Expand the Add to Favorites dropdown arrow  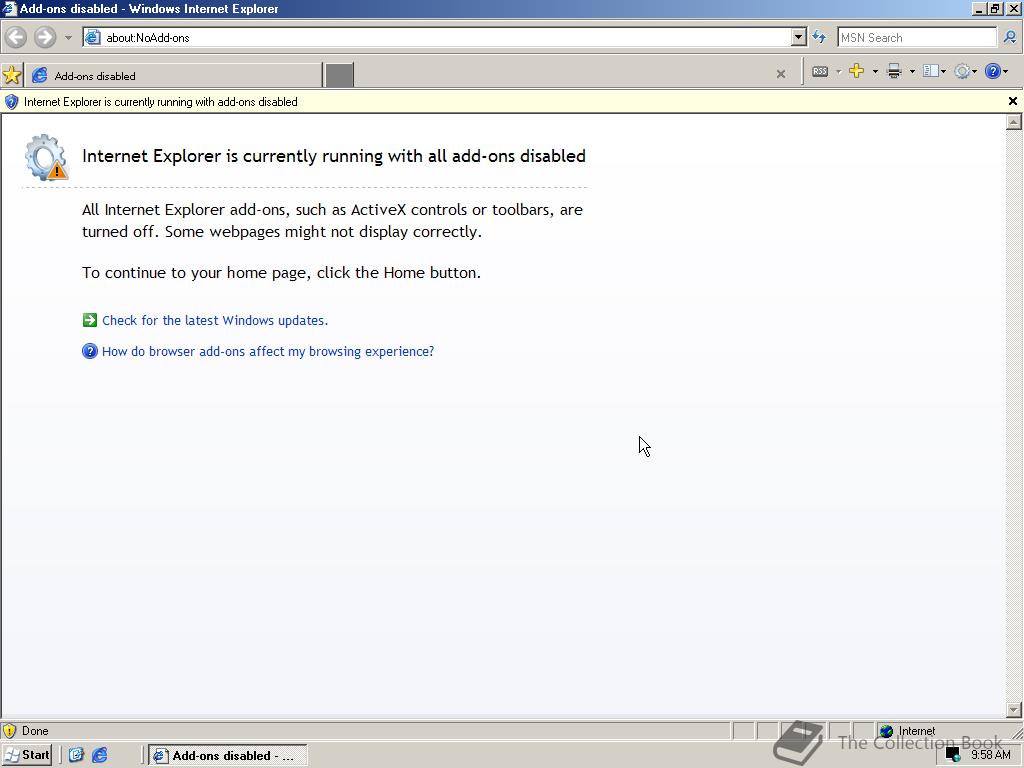tap(875, 71)
